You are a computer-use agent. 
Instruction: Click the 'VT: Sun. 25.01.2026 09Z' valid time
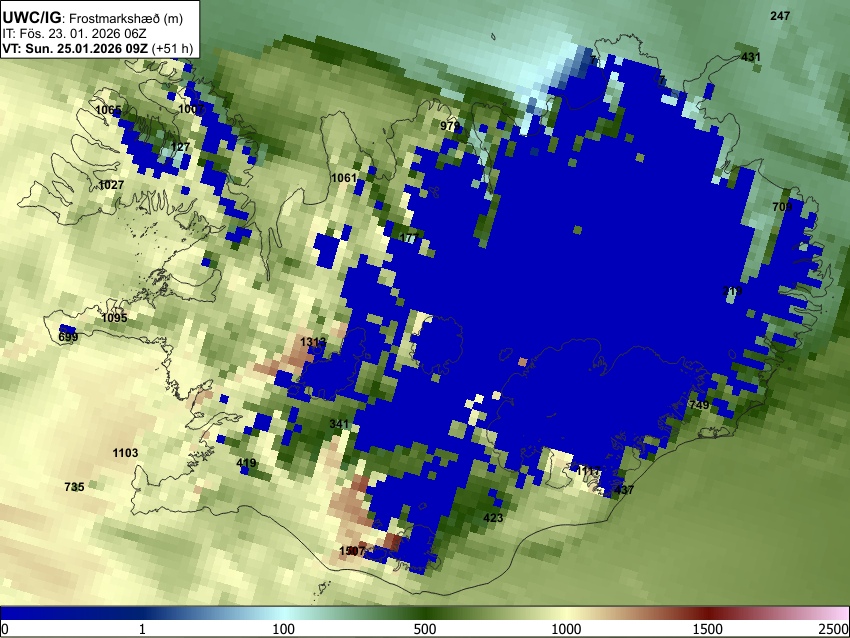pyautogui.click(x=75, y=48)
